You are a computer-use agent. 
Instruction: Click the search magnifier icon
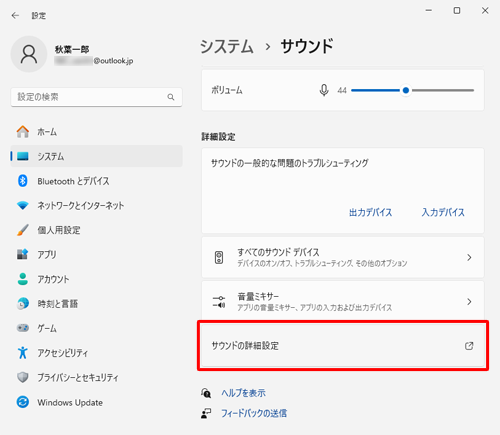(171, 97)
